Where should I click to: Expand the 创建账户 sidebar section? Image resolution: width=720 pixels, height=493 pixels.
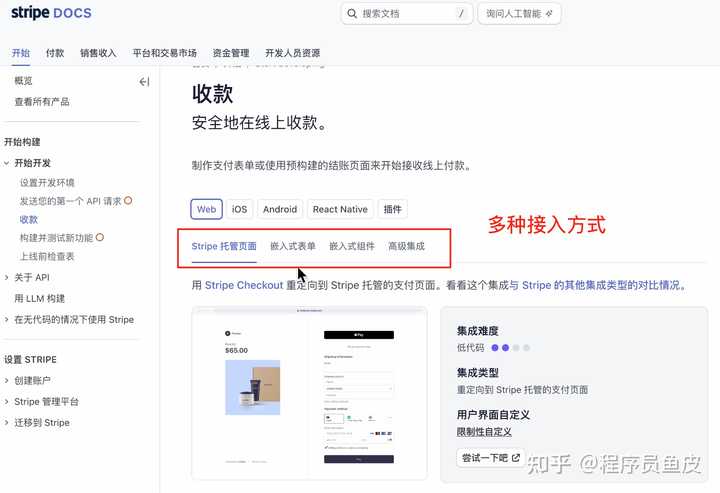pos(8,381)
